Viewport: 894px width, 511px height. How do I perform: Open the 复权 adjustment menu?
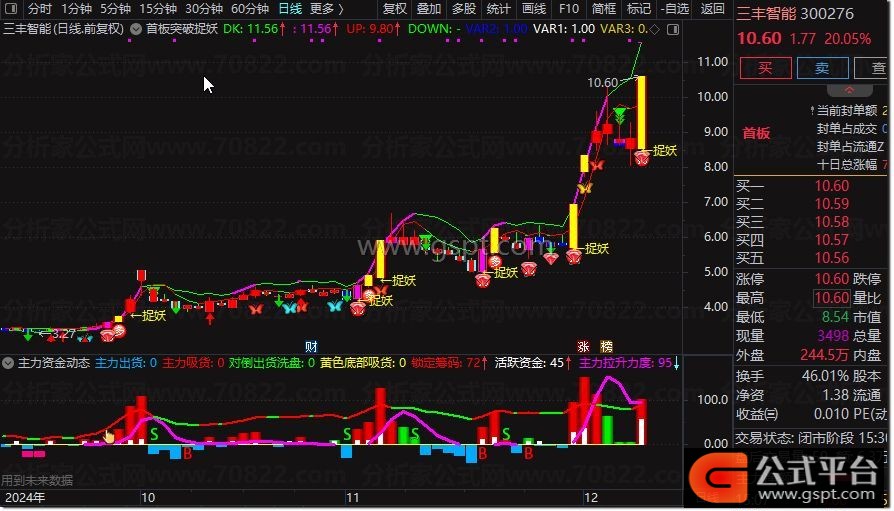(x=395, y=9)
